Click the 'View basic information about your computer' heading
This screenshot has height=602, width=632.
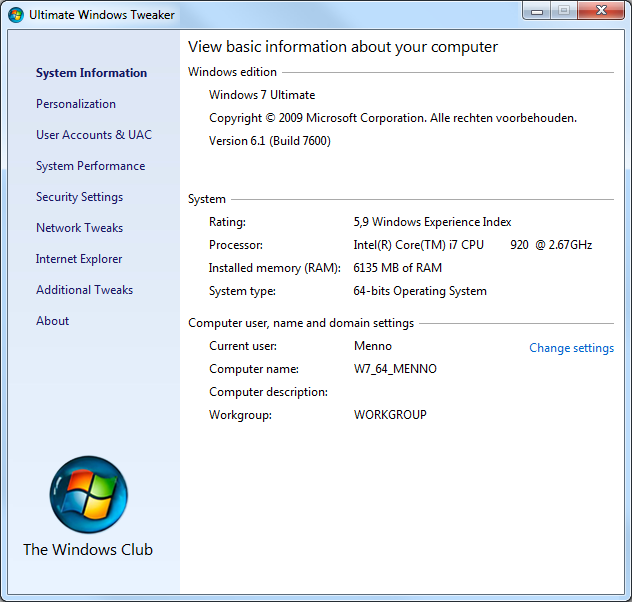[343, 47]
